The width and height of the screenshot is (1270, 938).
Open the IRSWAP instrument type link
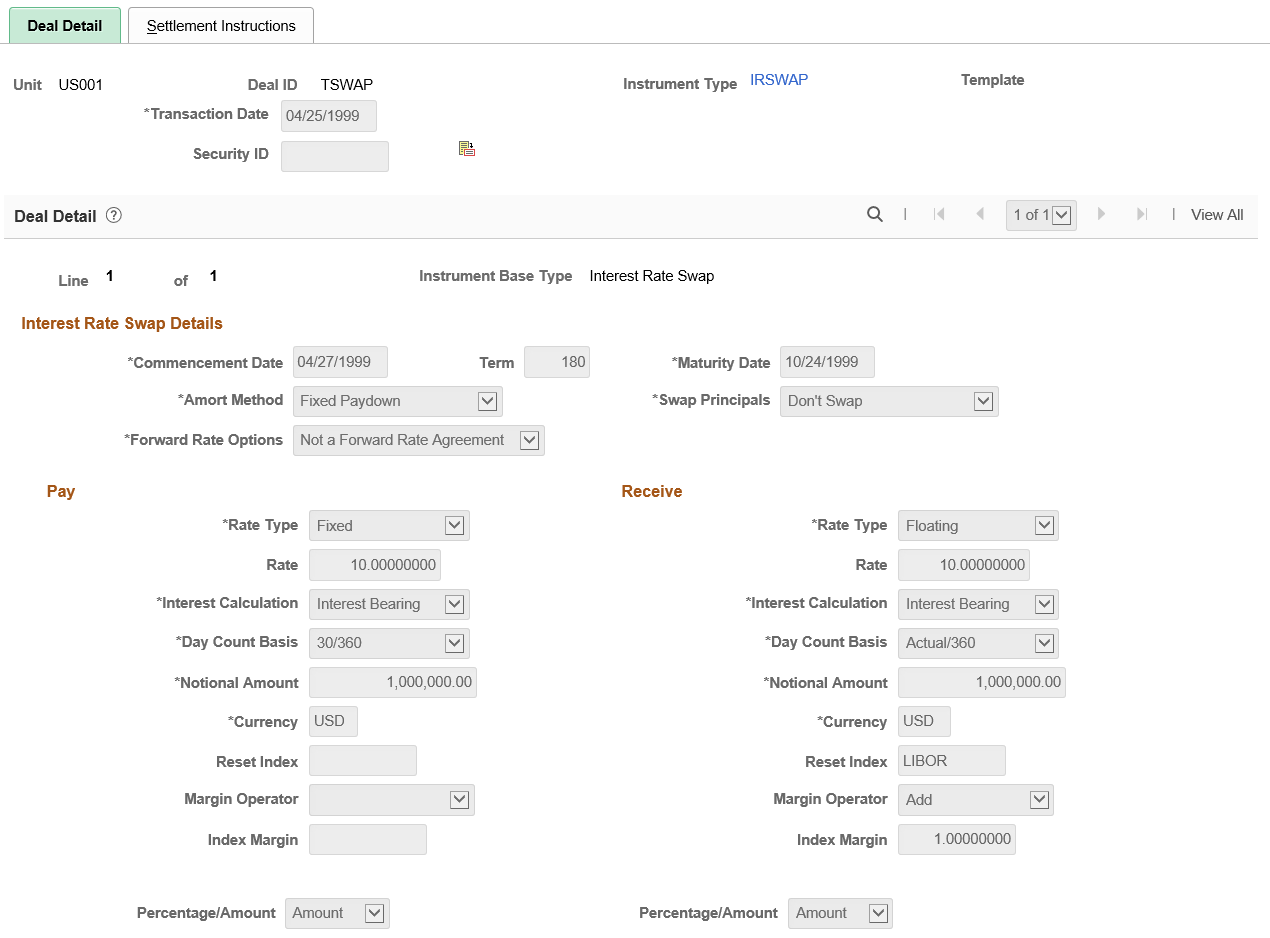click(779, 80)
